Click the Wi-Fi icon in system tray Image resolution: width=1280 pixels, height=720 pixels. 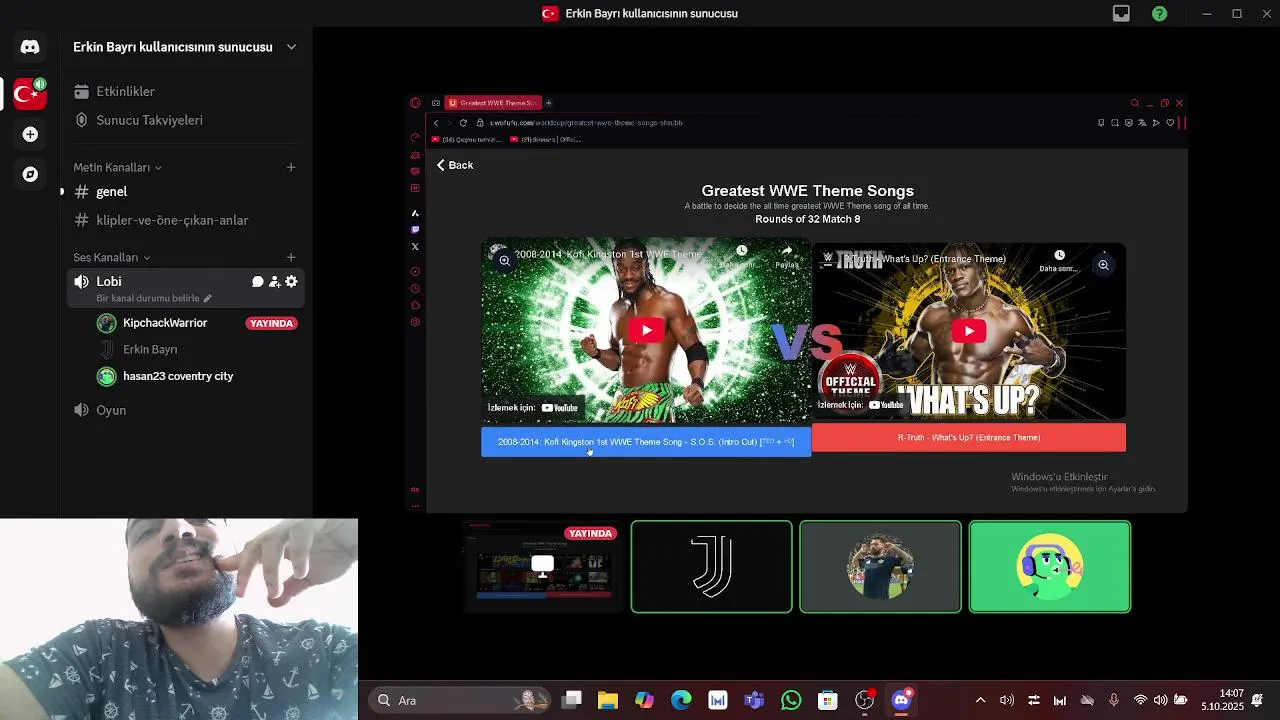[x=1140, y=700]
